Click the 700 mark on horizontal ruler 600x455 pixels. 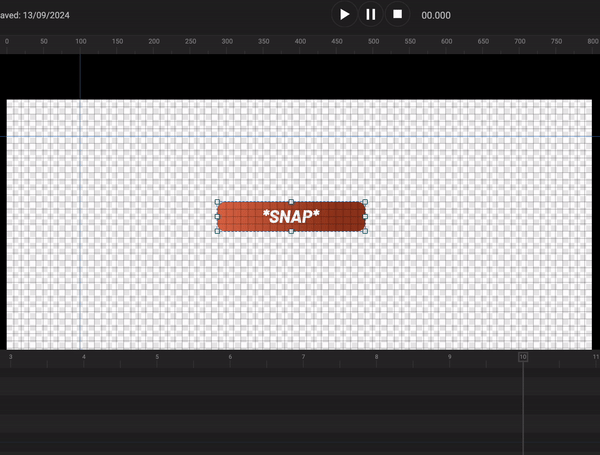tap(520, 41)
